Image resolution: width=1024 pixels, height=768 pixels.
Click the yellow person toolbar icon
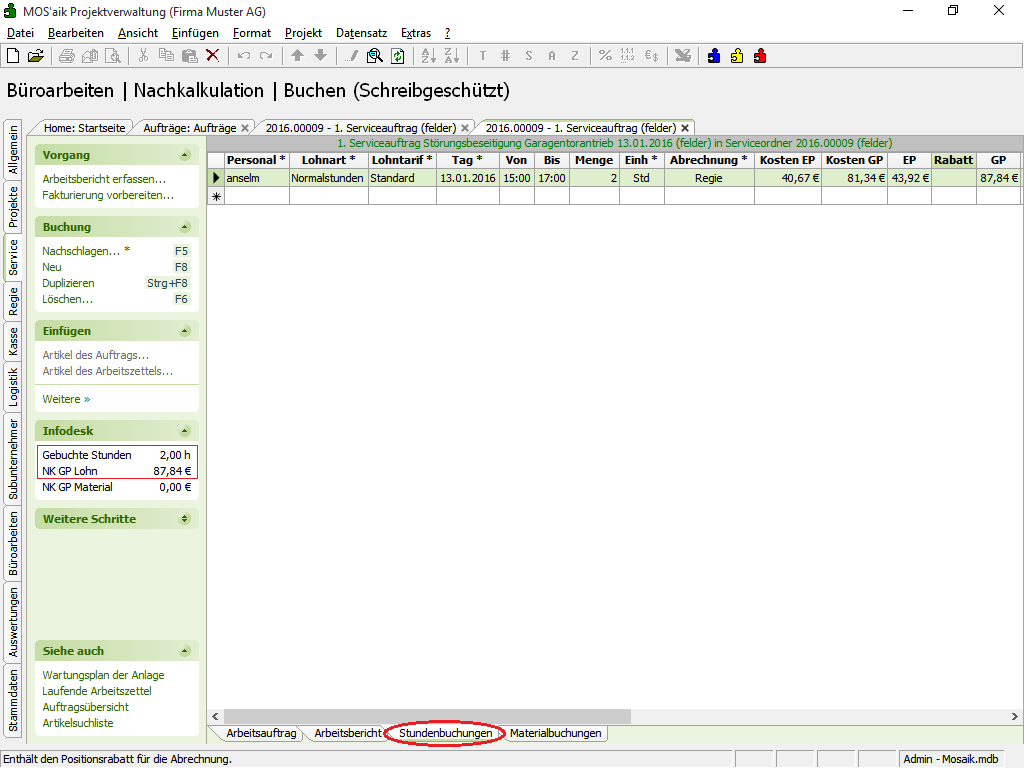(x=737, y=56)
